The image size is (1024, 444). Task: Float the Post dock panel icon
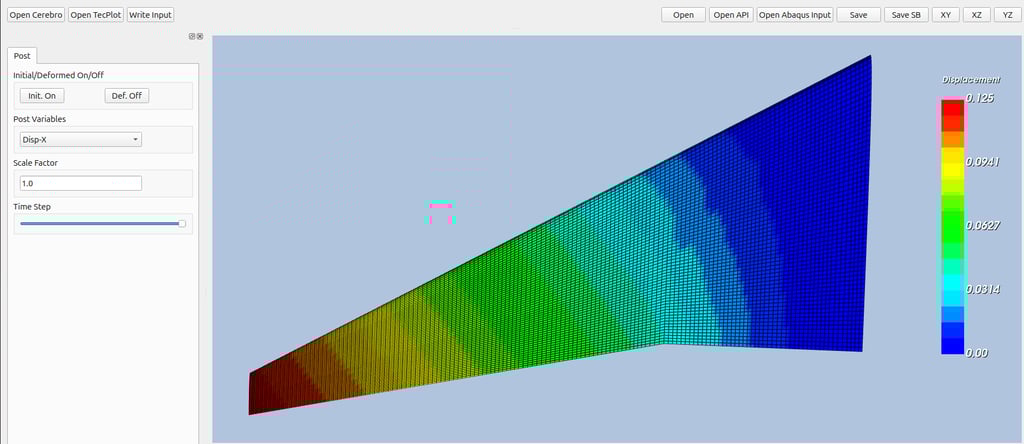tap(192, 37)
